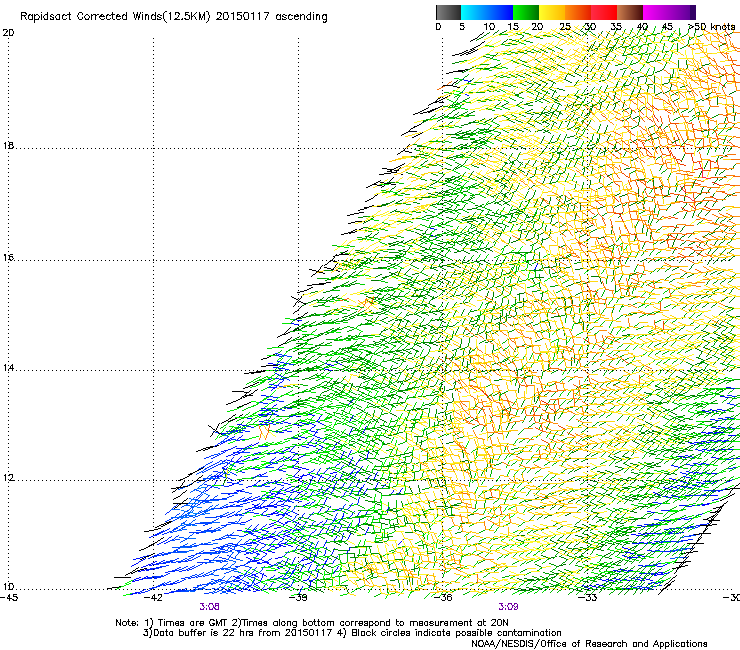
Task: Click the '>50 knots' legend label
Action: coord(711,26)
